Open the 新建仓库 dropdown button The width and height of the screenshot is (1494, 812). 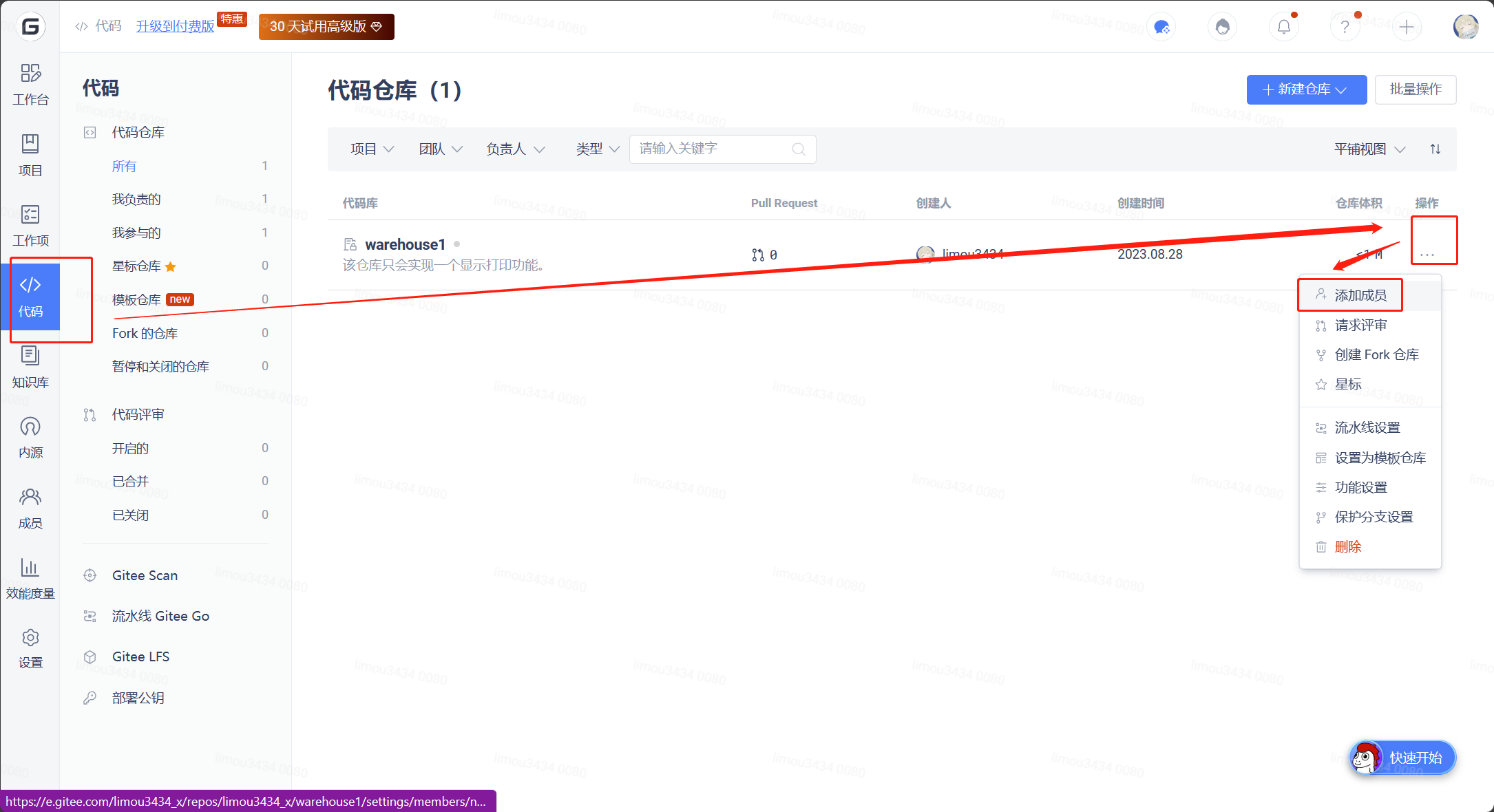[x=1306, y=89]
